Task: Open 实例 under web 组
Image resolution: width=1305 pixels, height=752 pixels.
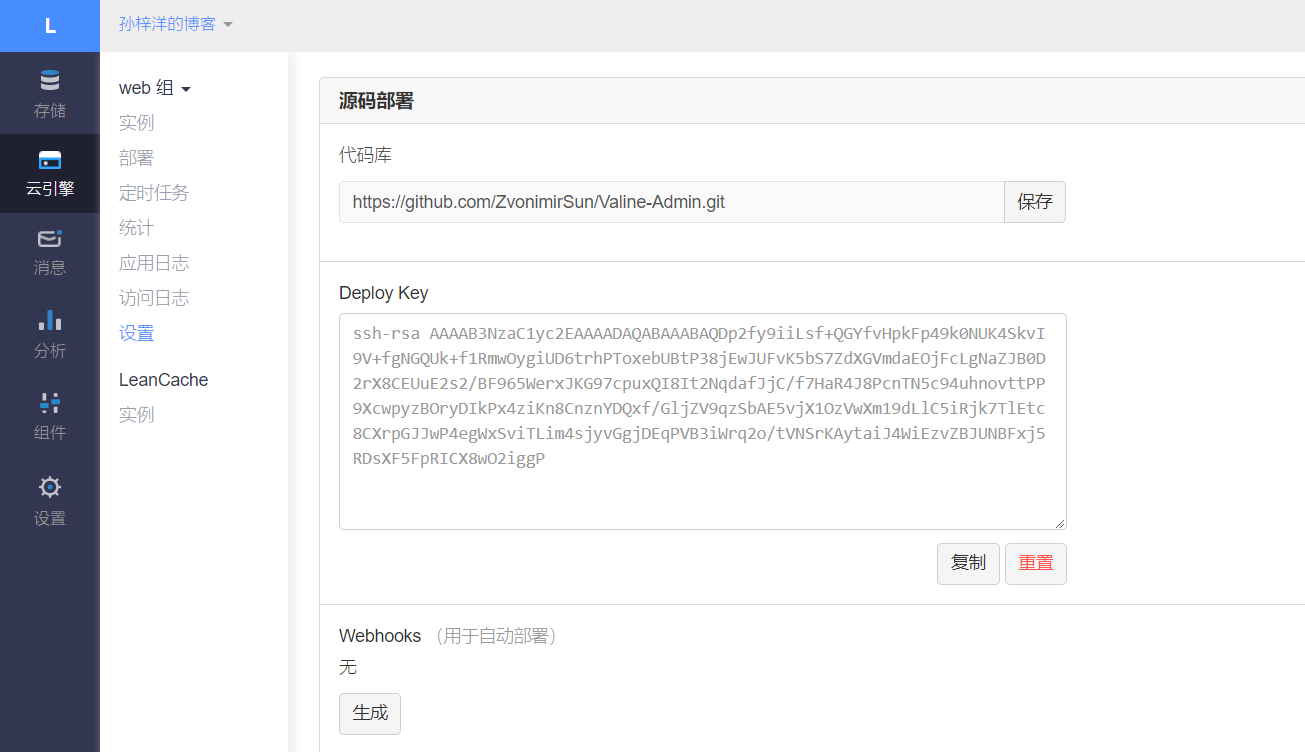Action: coord(136,123)
